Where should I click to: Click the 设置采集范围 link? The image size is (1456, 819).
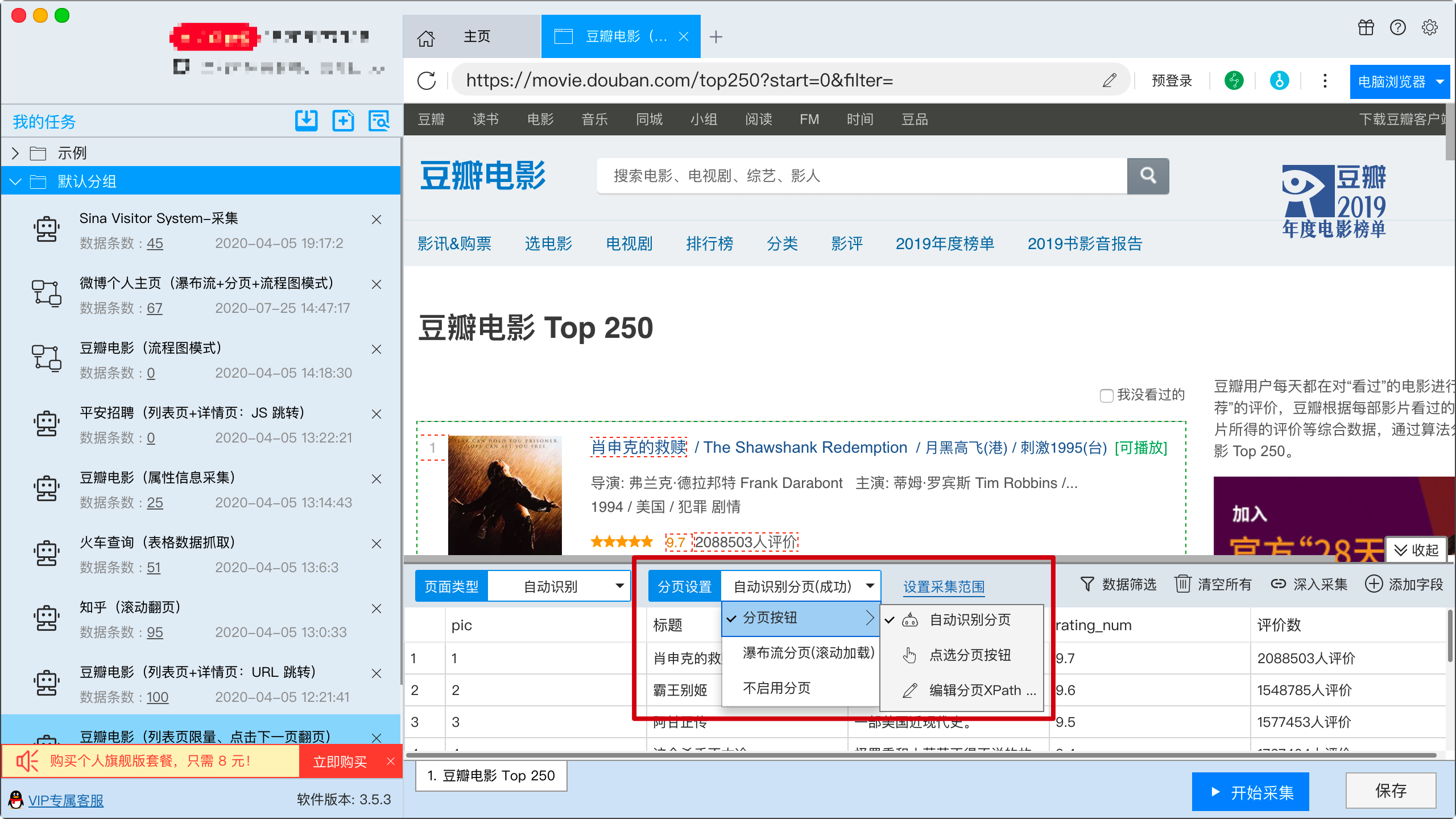point(944,586)
